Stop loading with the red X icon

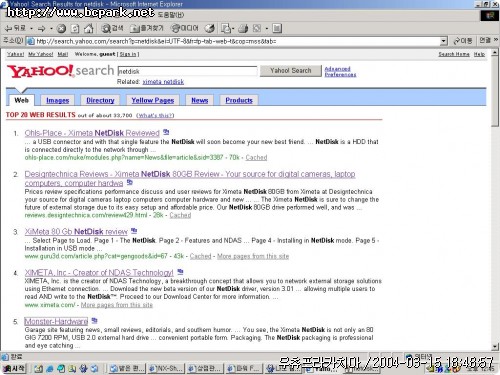(61, 29)
